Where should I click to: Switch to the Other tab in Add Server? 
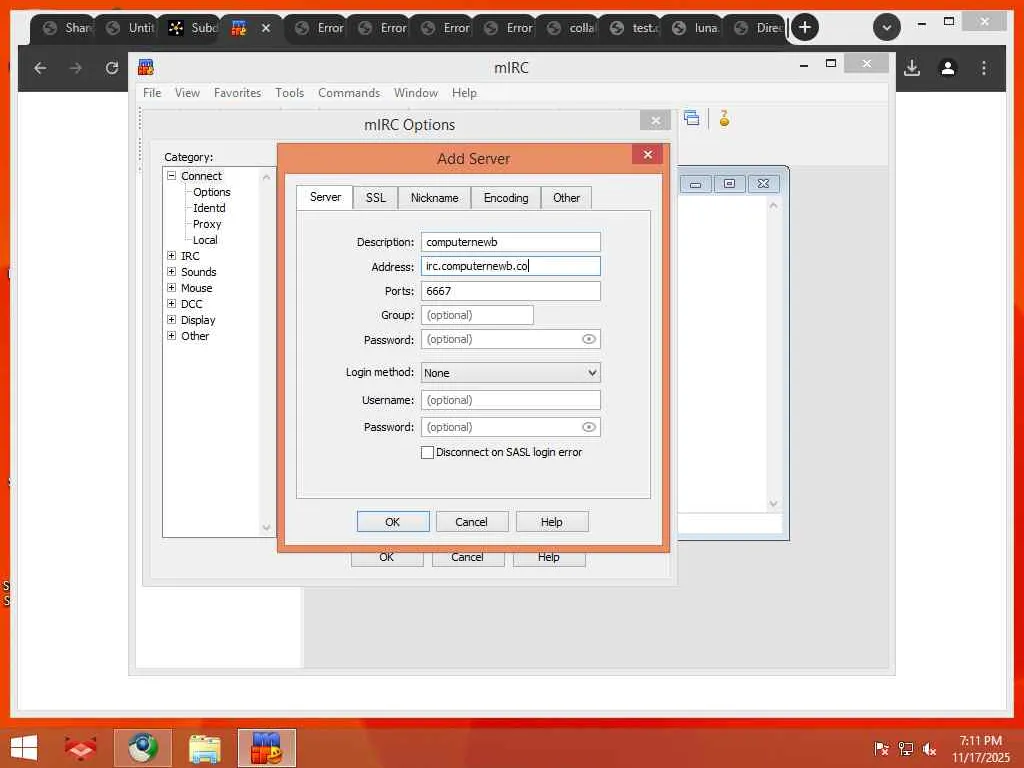coord(566,198)
